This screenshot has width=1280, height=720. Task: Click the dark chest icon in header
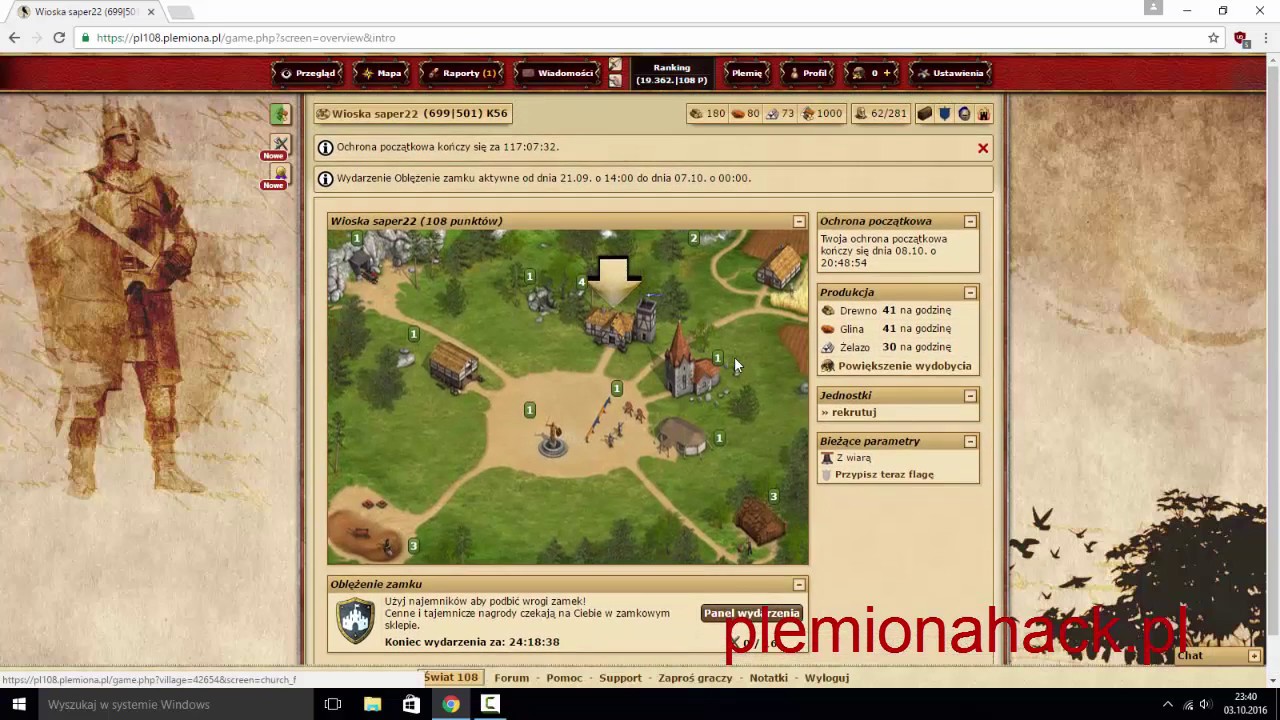coord(925,114)
